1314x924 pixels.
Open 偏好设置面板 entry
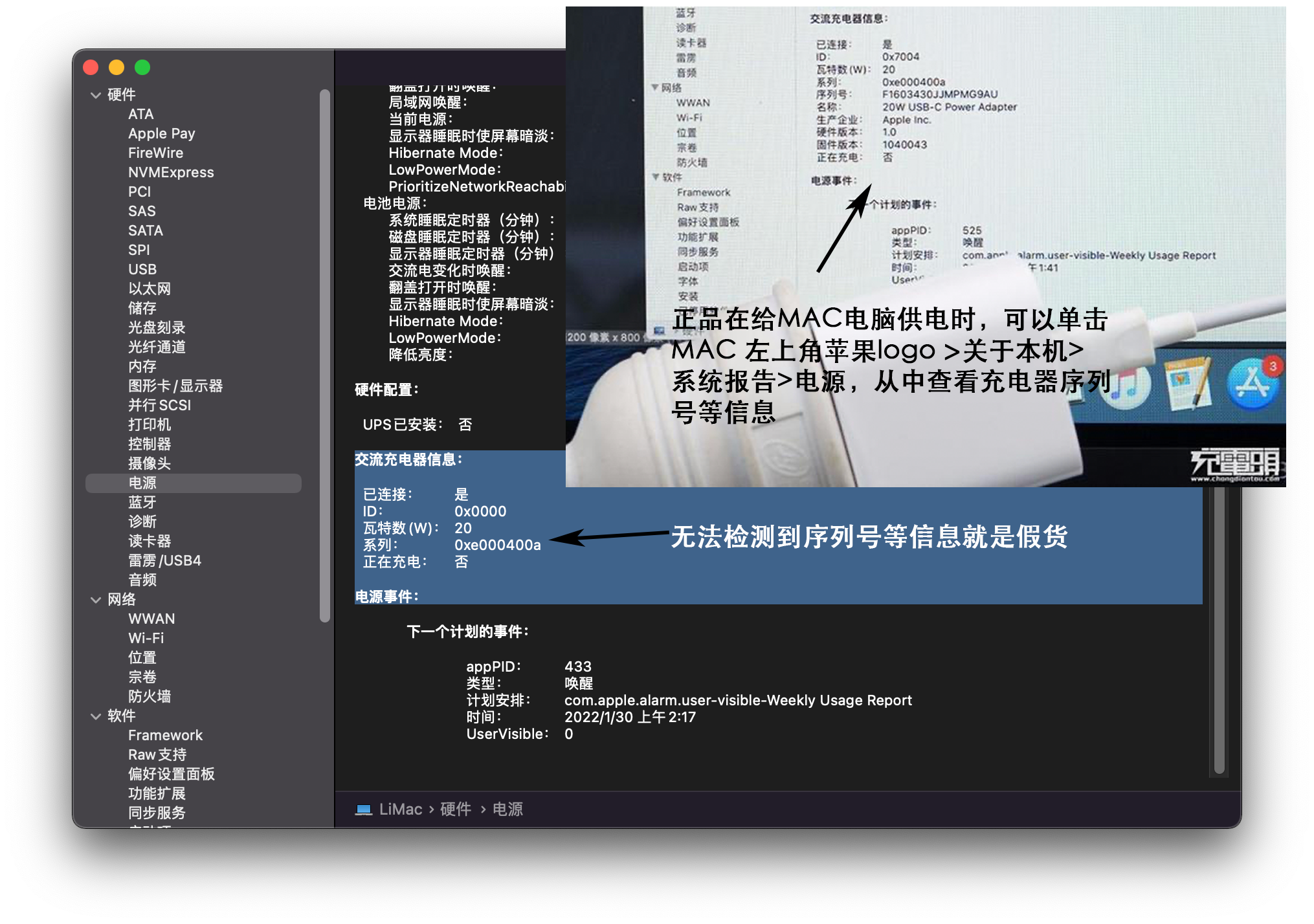pos(172,775)
